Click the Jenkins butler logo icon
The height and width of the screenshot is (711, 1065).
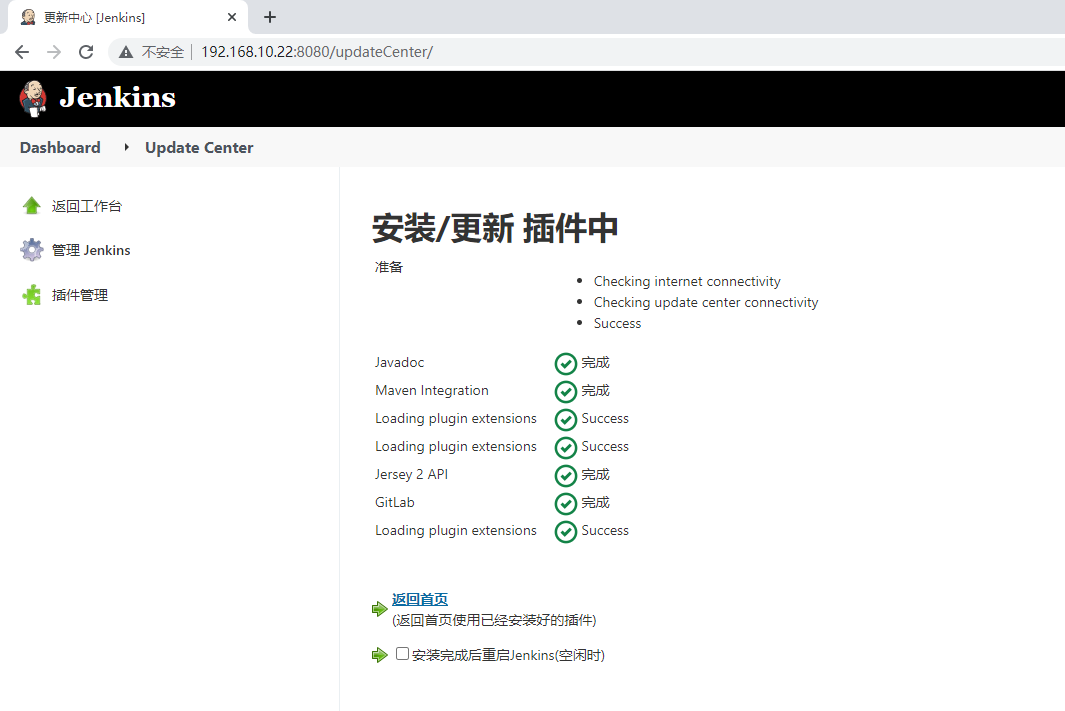point(33,98)
